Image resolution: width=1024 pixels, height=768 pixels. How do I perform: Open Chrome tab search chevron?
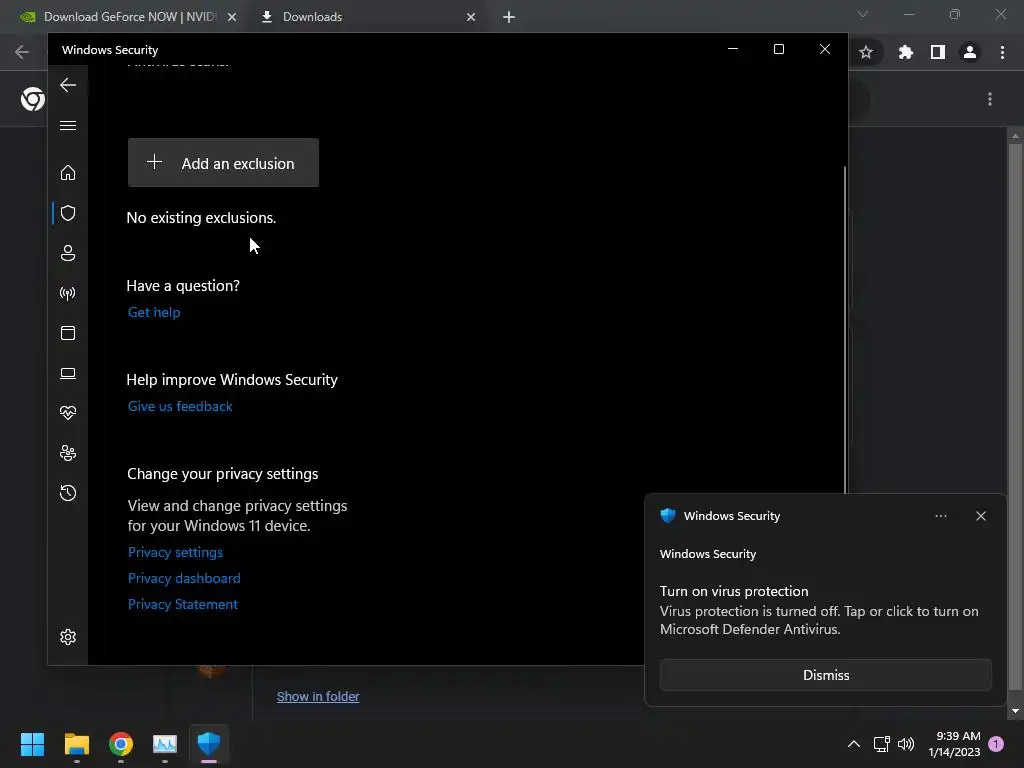tap(863, 14)
